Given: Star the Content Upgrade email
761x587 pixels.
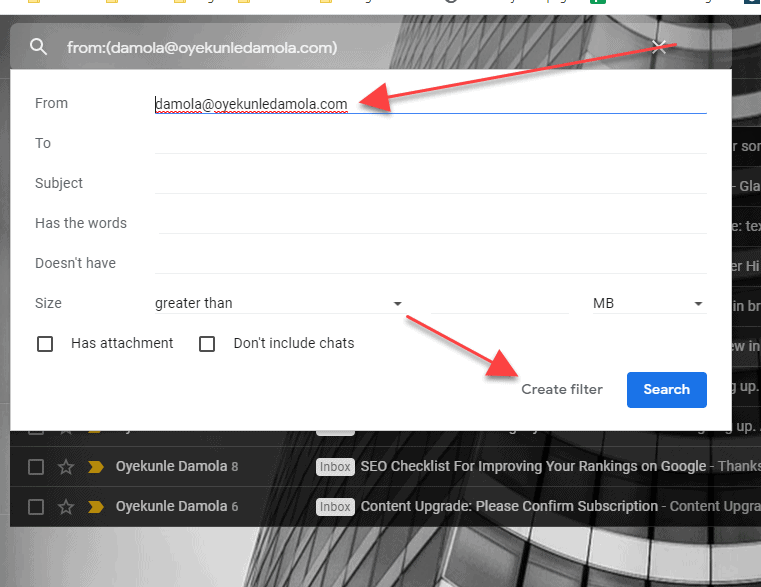Looking at the screenshot, I should [66, 507].
